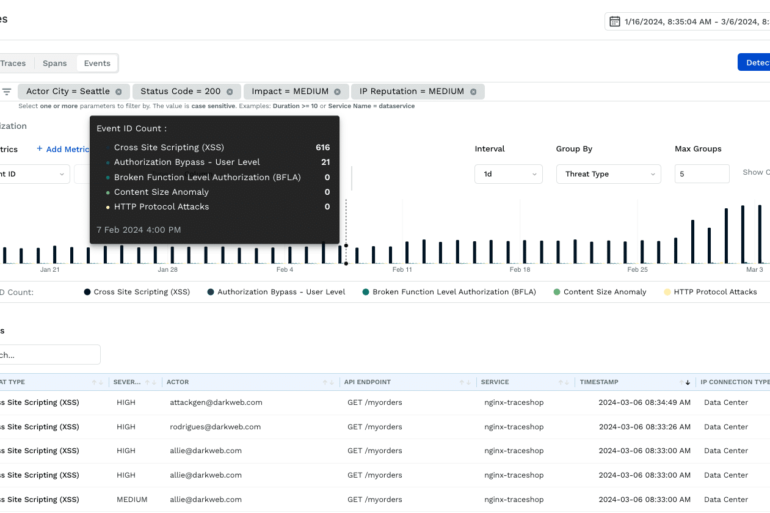Viewport: 770px width, 513px height.
Task: Switch to the Spans tab
Action: coord(55,63)
